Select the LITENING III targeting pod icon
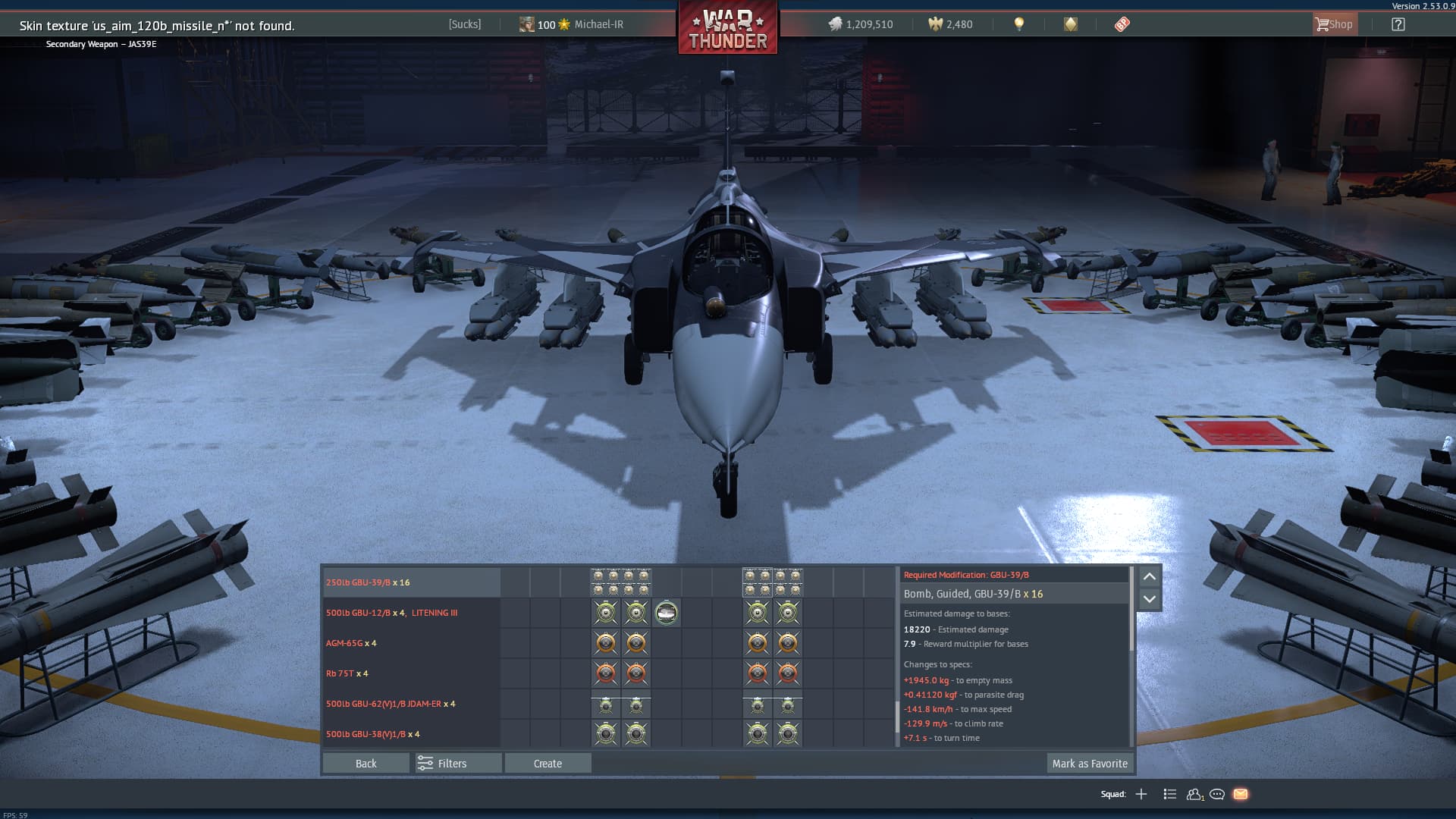This screenshot has width=1456, height=819. [666, 613]
